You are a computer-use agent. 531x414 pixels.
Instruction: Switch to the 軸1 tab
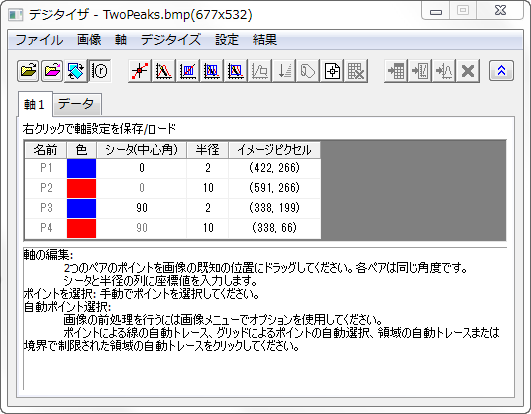point(35,104)
